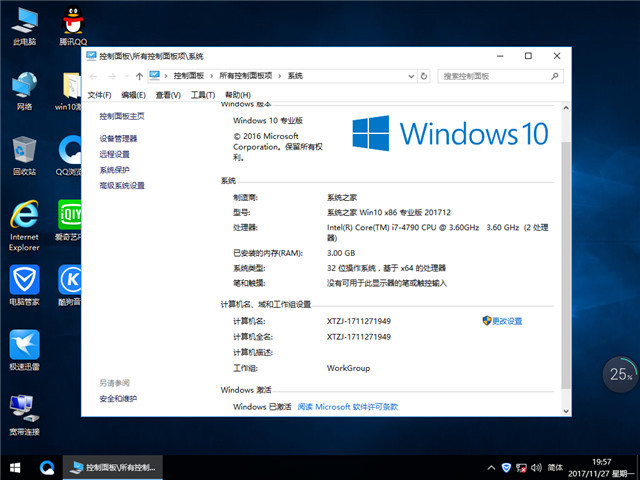Open the 回收站 recycle bin icon
The width and height of the screenshot is (640, 480).
point(24,157)
